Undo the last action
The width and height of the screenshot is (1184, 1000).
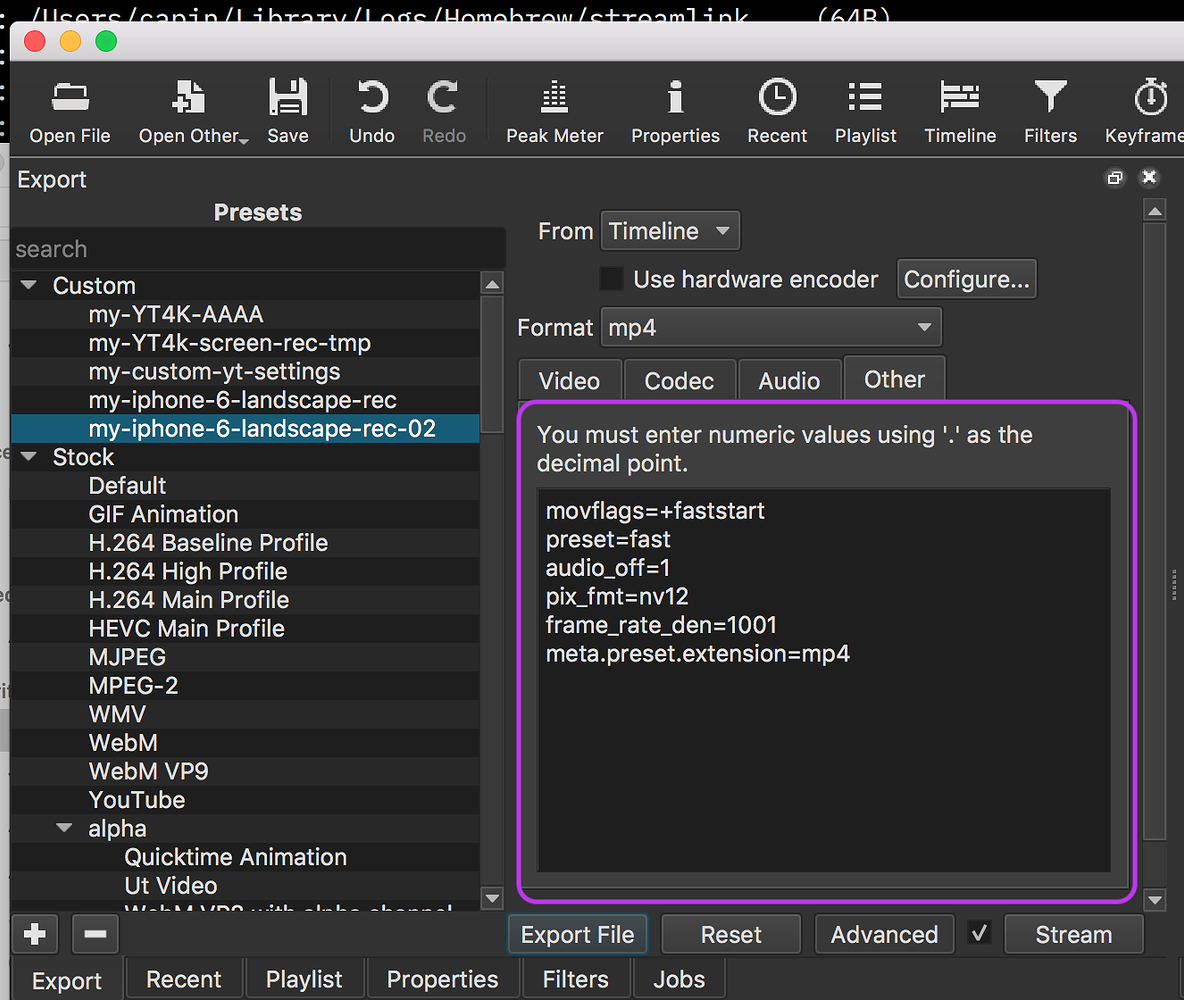click(371, 108)
